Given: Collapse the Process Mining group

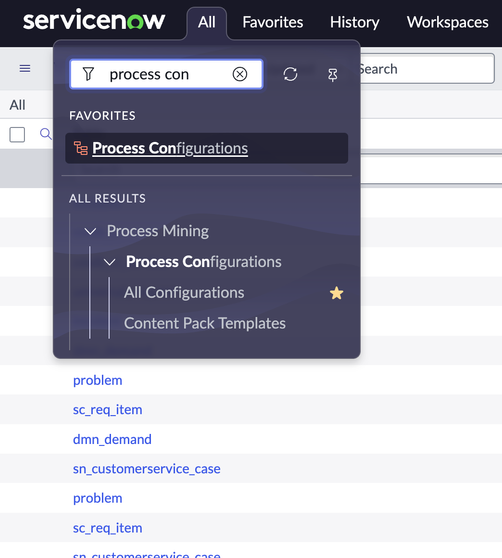Looking at the screenshot, I should [x=90, y=231].
